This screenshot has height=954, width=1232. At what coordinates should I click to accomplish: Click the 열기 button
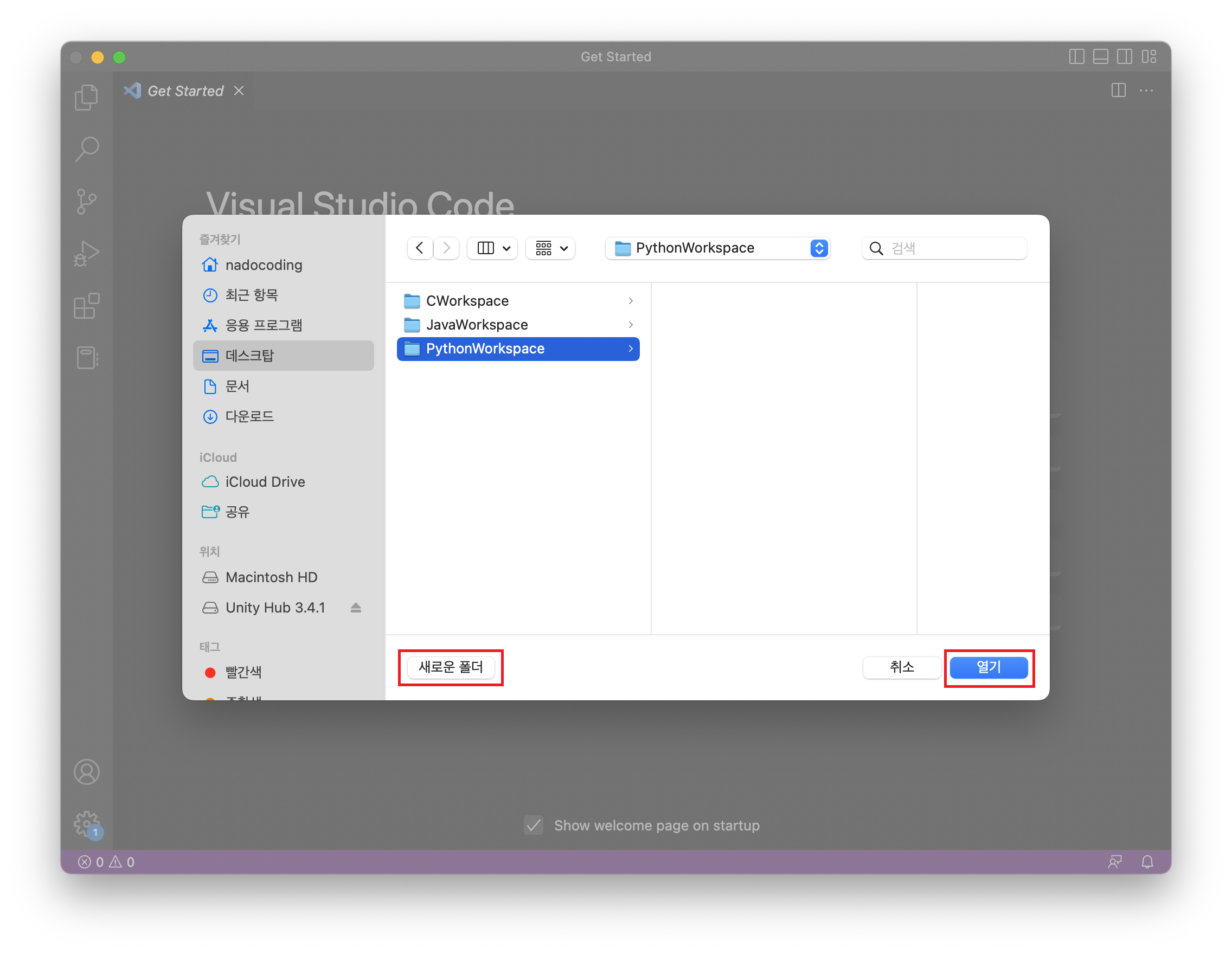tap(989, 667)
